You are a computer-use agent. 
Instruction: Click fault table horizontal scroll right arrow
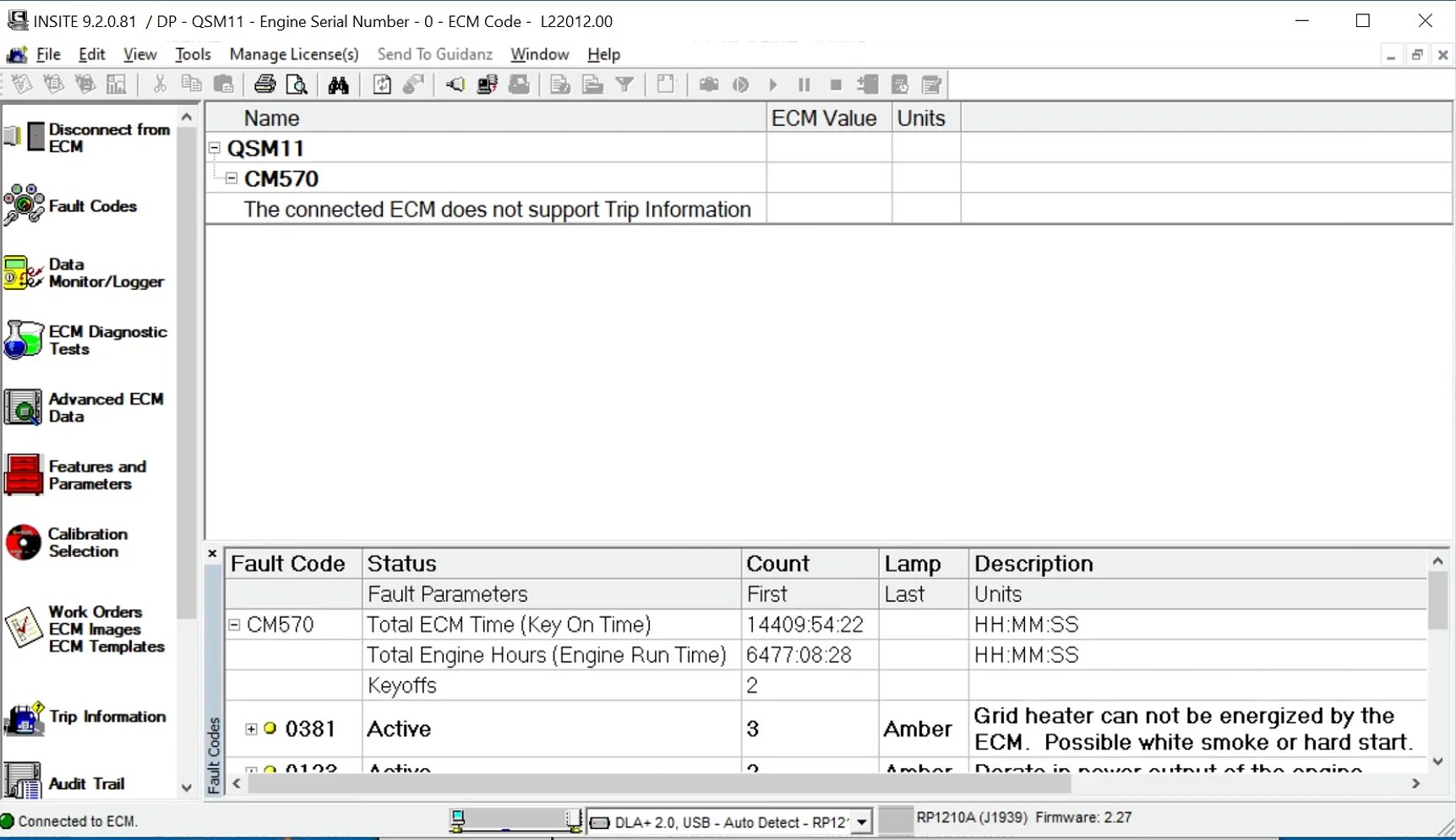pos(1415,784)
